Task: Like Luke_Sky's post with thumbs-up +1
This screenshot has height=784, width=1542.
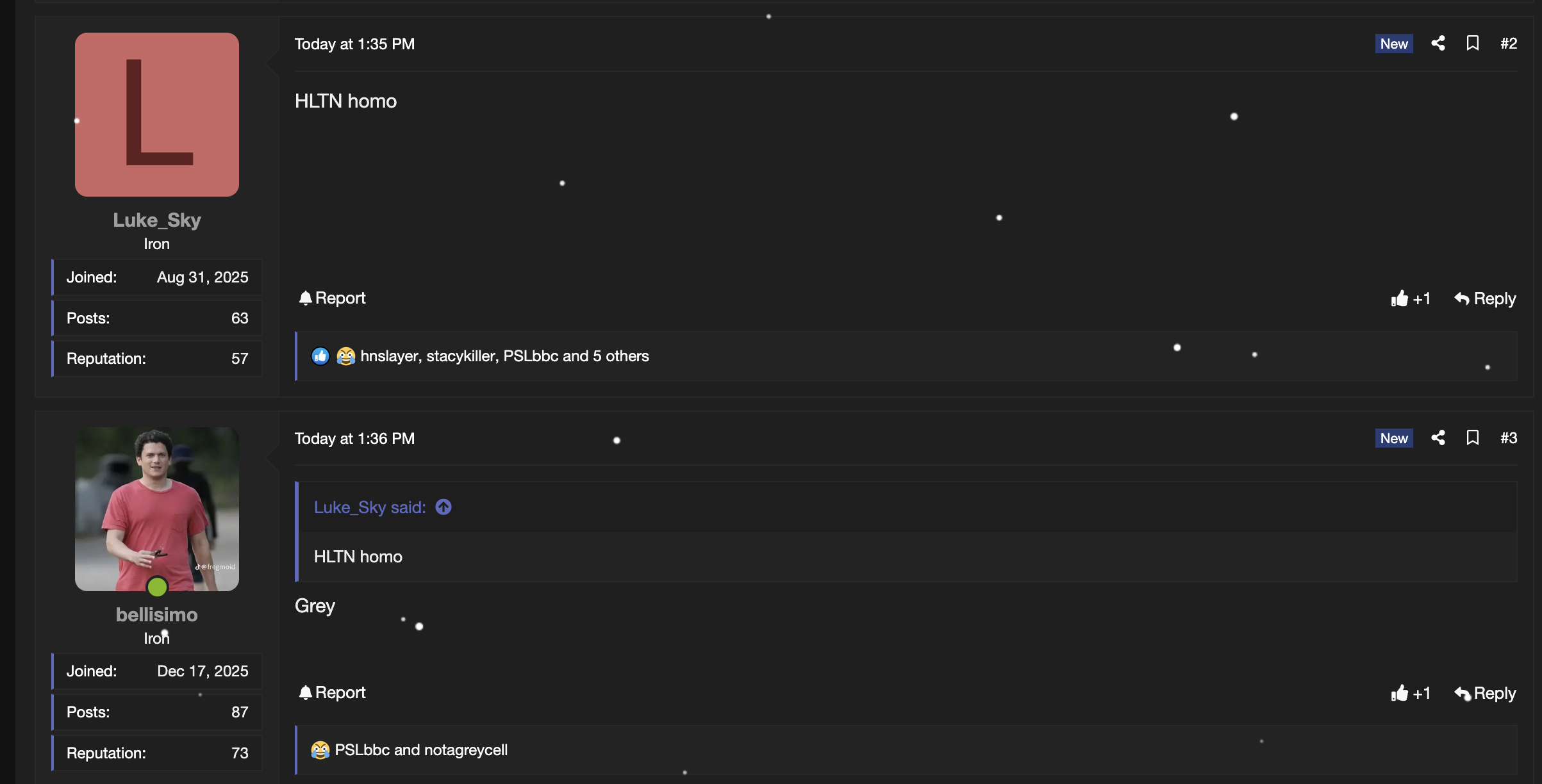Action: click(1410, 298)
